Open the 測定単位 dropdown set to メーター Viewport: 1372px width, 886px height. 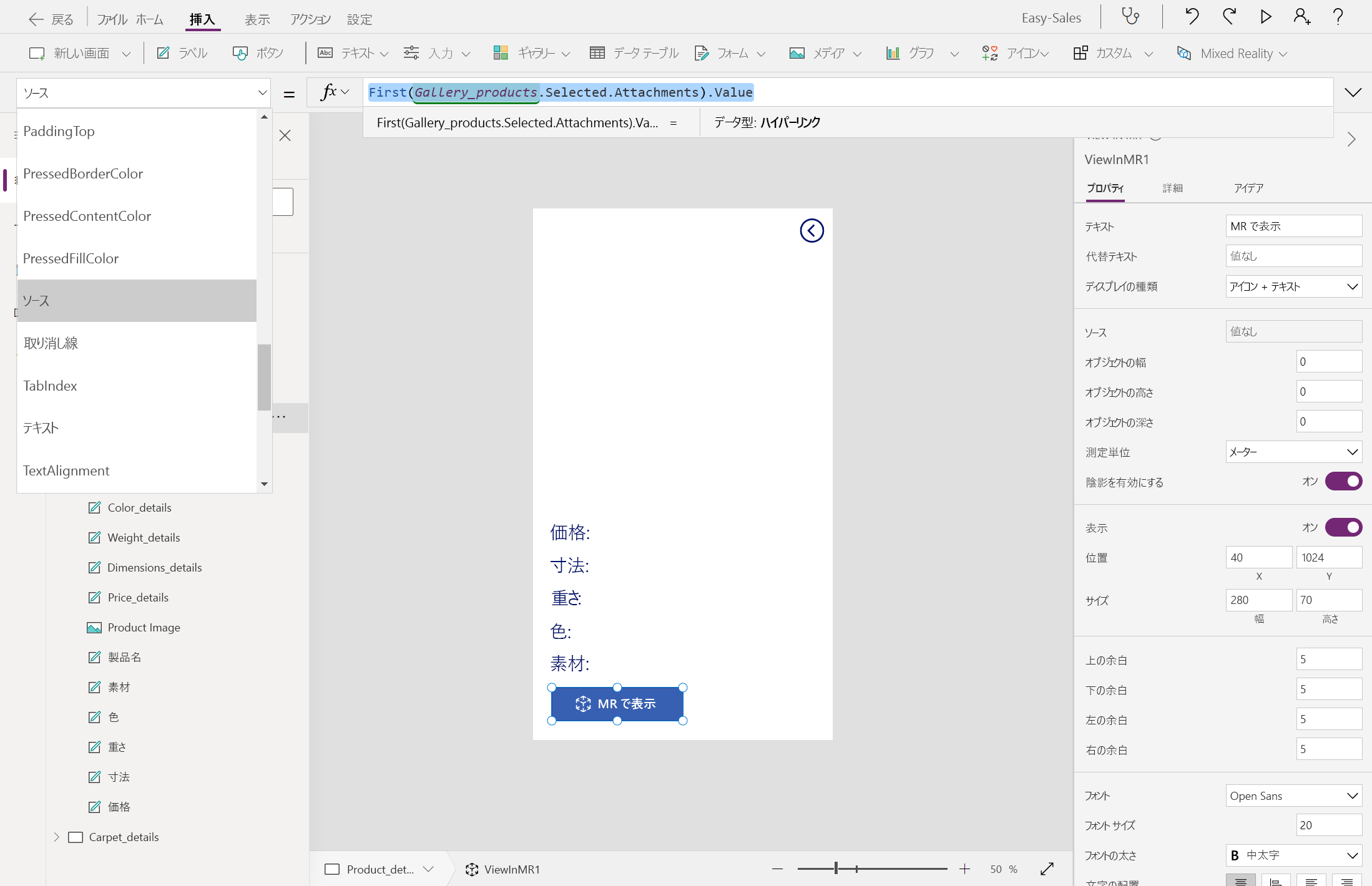pyautogui.click(x=1293, y=452)
